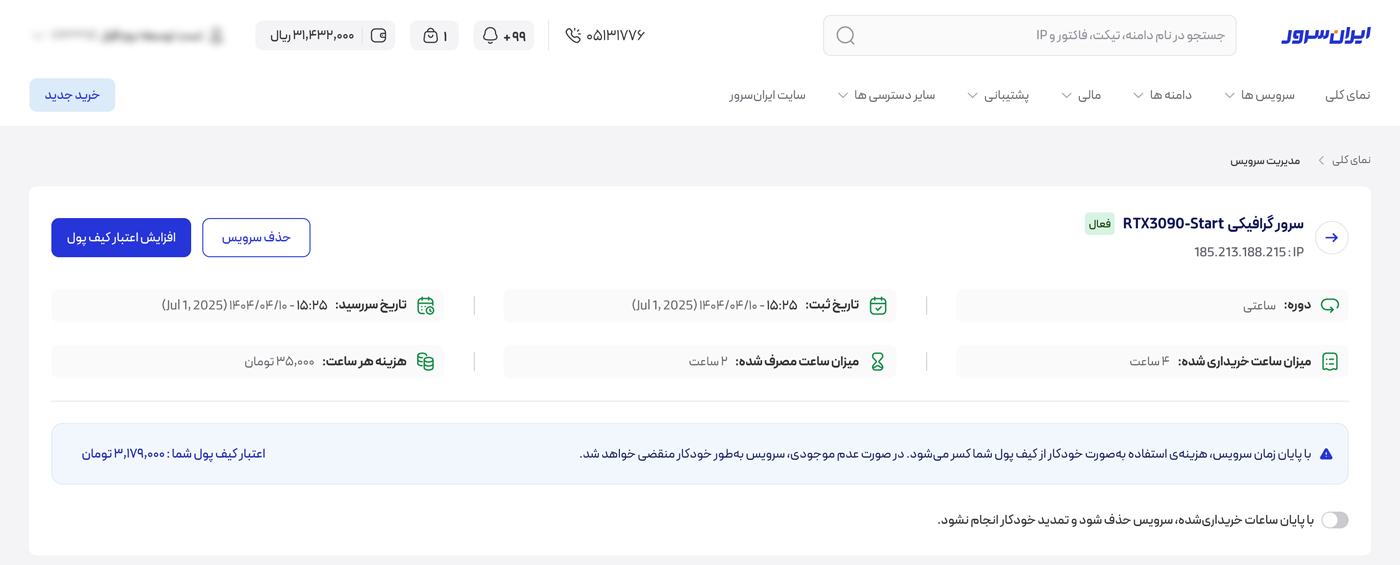Click the expiry date calendar icon
Screen dimensions: 1400x565
(x=426, y=305)
